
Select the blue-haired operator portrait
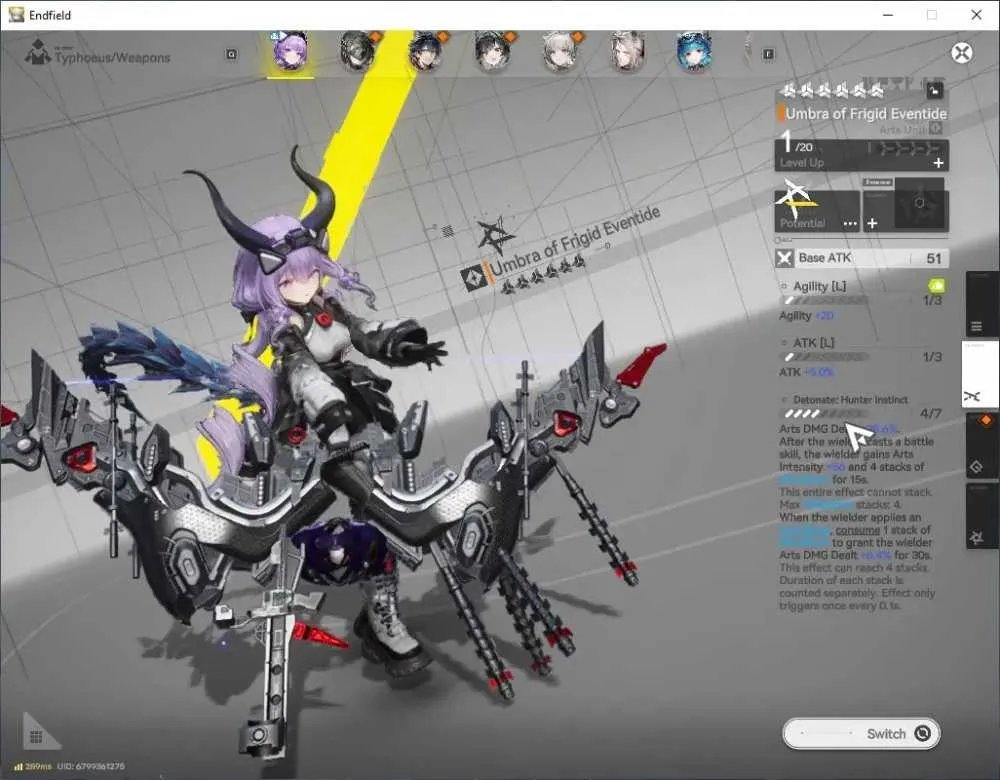click(695, 51)
